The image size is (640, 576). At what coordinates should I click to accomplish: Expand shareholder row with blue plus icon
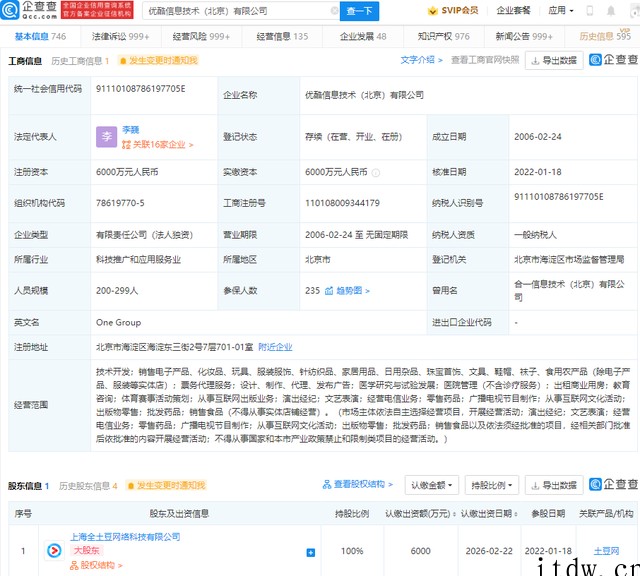(x=311, y=553)
